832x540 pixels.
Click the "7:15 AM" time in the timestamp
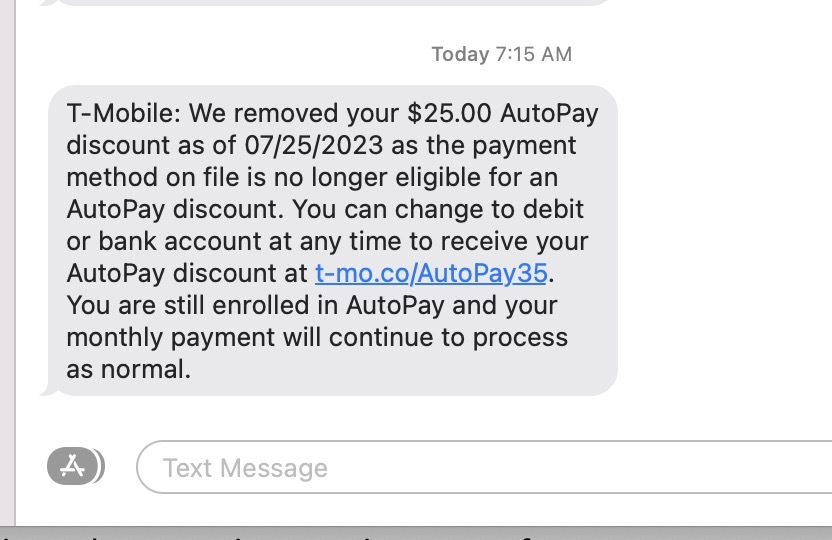(x=534, y=54)
